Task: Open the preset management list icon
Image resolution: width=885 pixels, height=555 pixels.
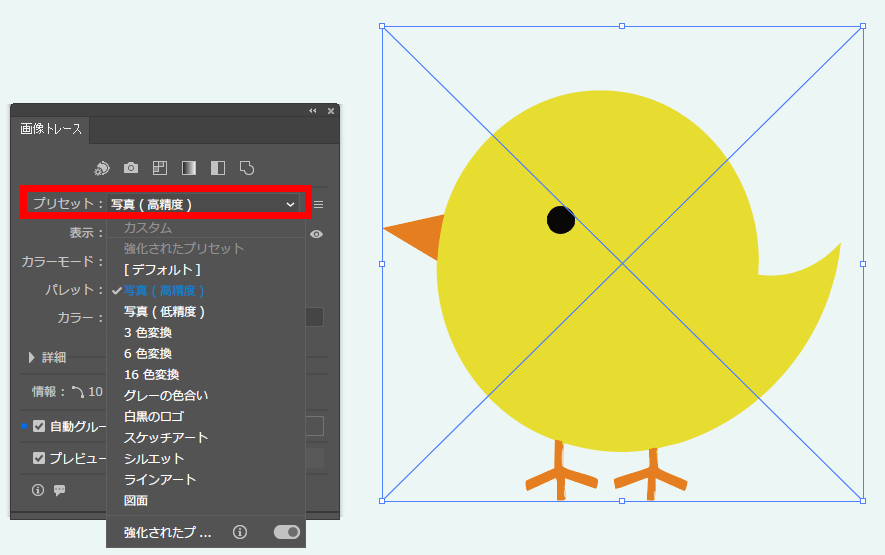Action: [x=319, y=204]
